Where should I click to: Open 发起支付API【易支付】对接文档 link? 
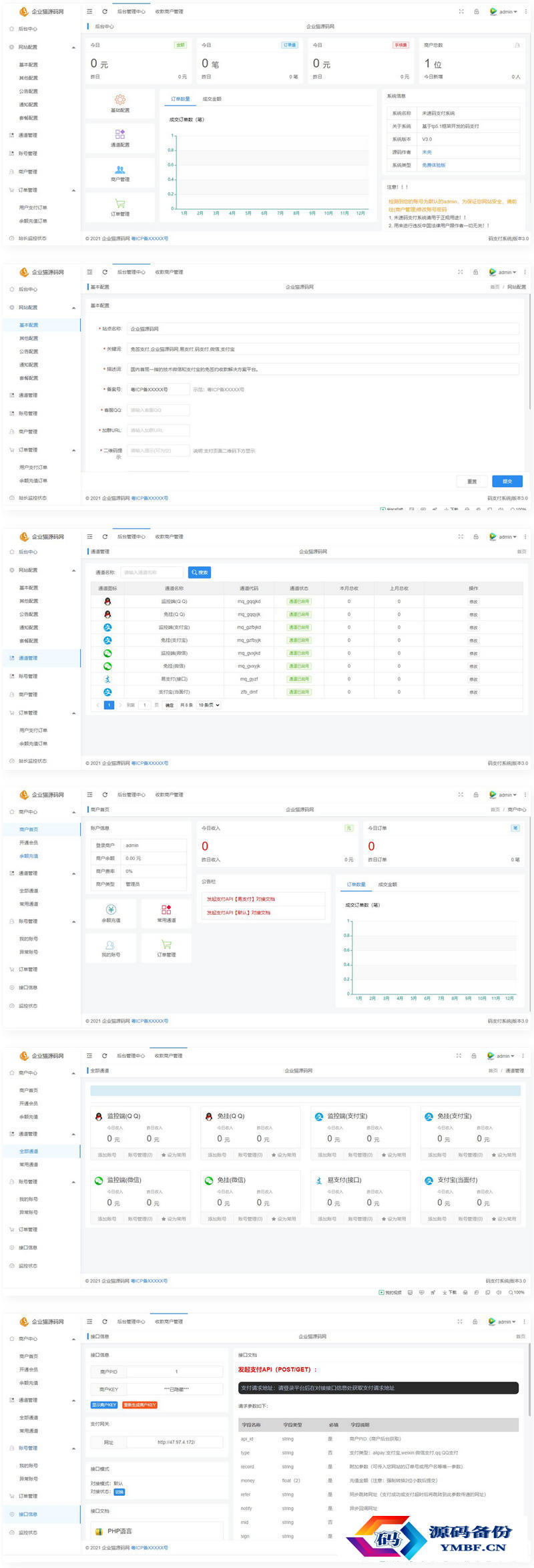click(240, 899)
